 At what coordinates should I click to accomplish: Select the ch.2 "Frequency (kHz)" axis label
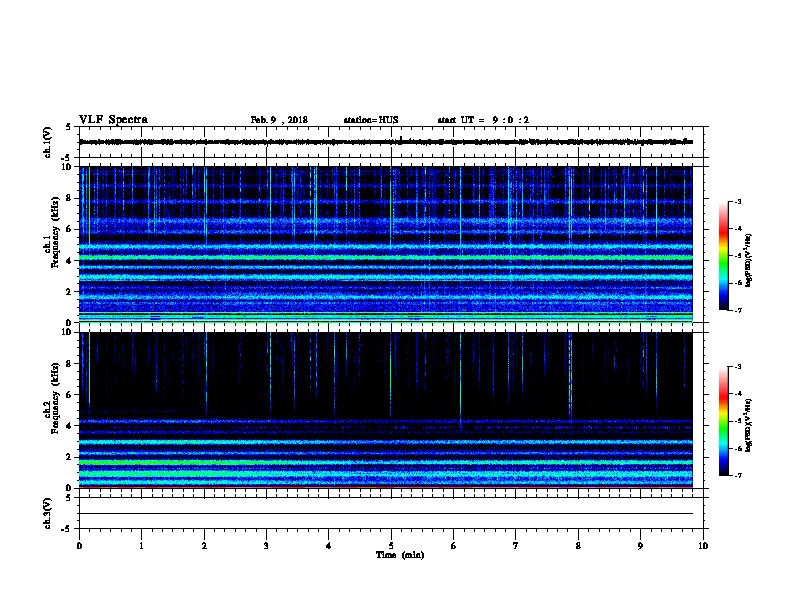click(56, 398)
